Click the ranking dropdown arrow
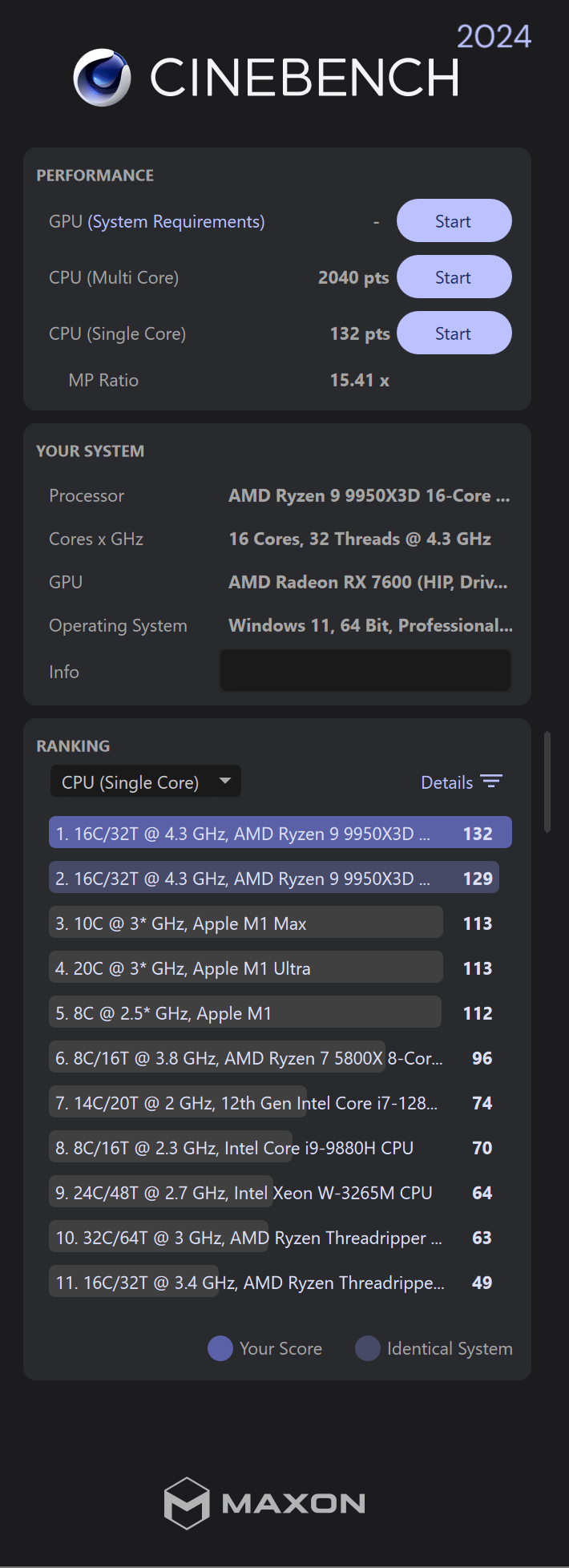The height and width of the screenshot is (1568, 569). (x=225, y=781)
